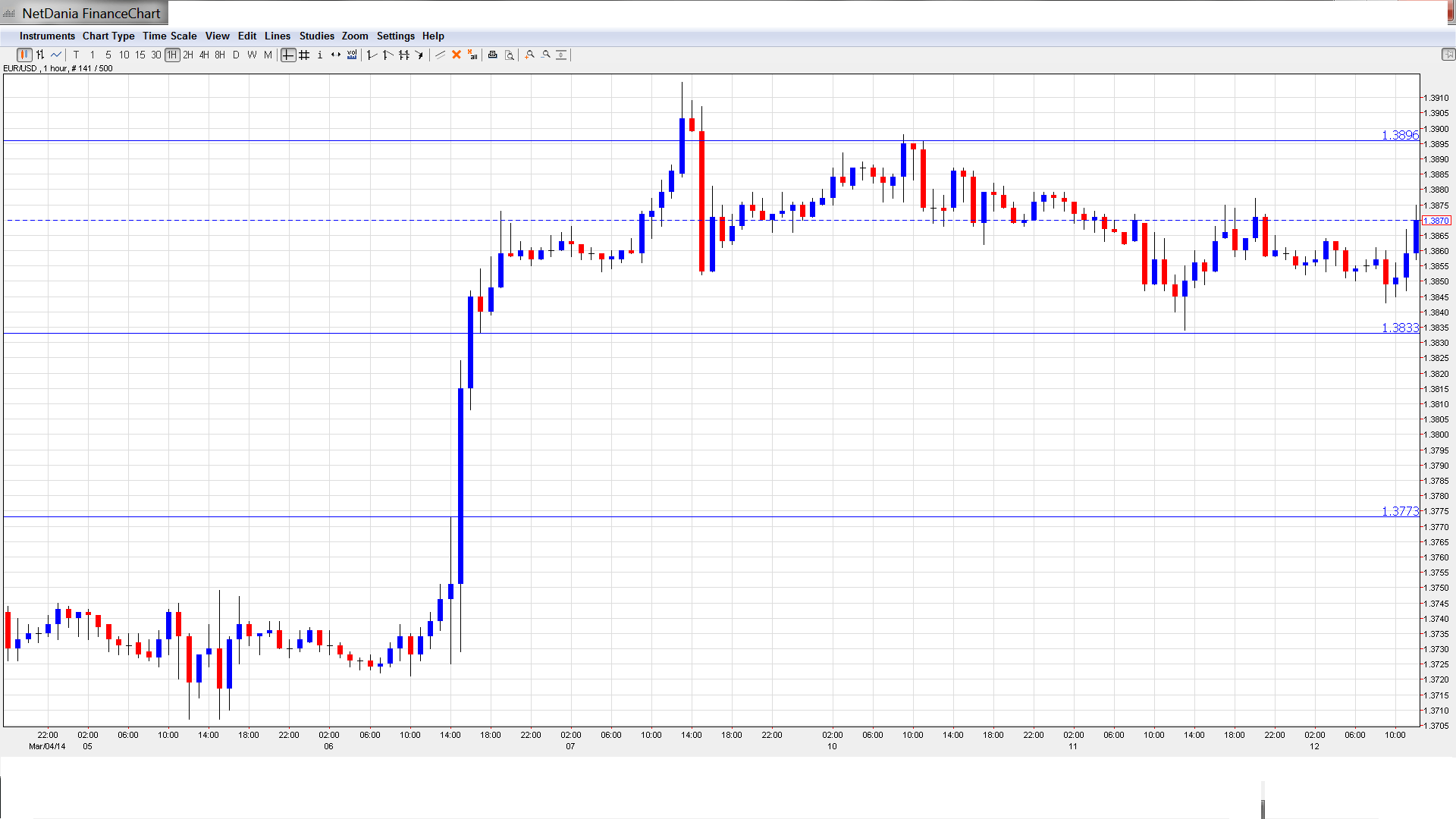
Task: Click the print chart icon
Action: (493, 55)
